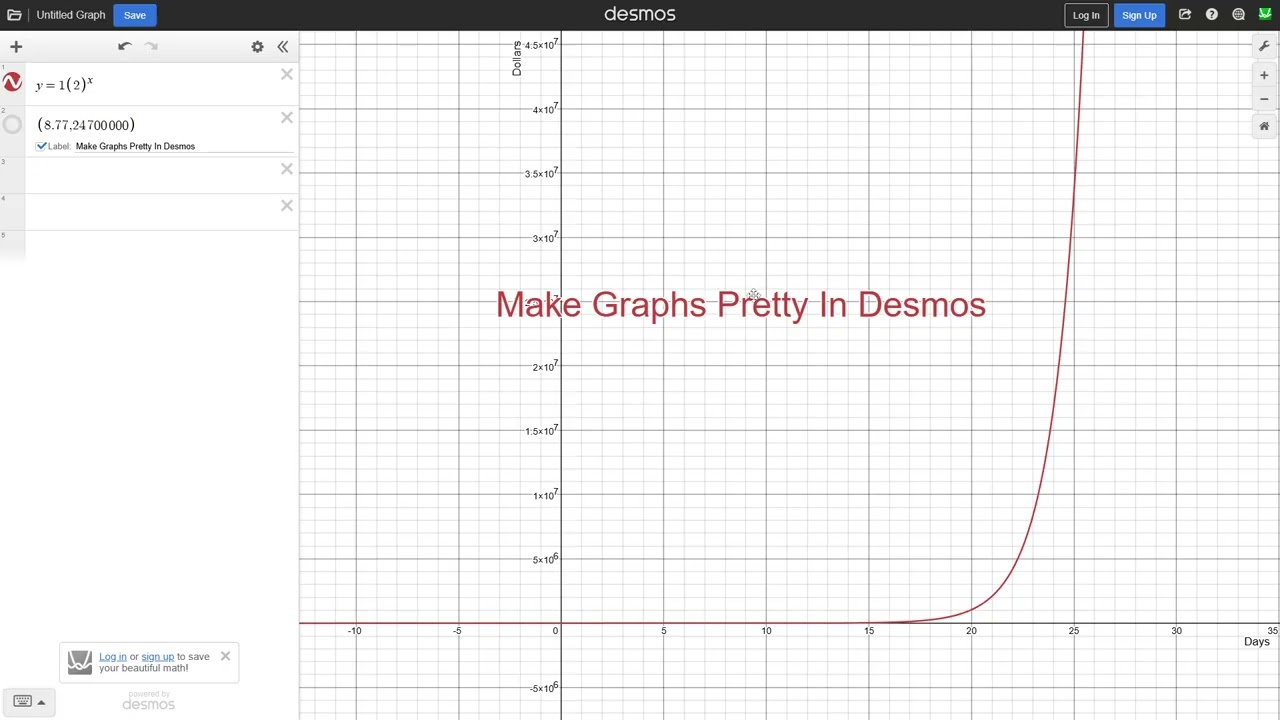Image resolution: width=1280 pixels, height=720 pixels.
Task: Click the blue Sign Up button
Action: tap(1139, 15)
